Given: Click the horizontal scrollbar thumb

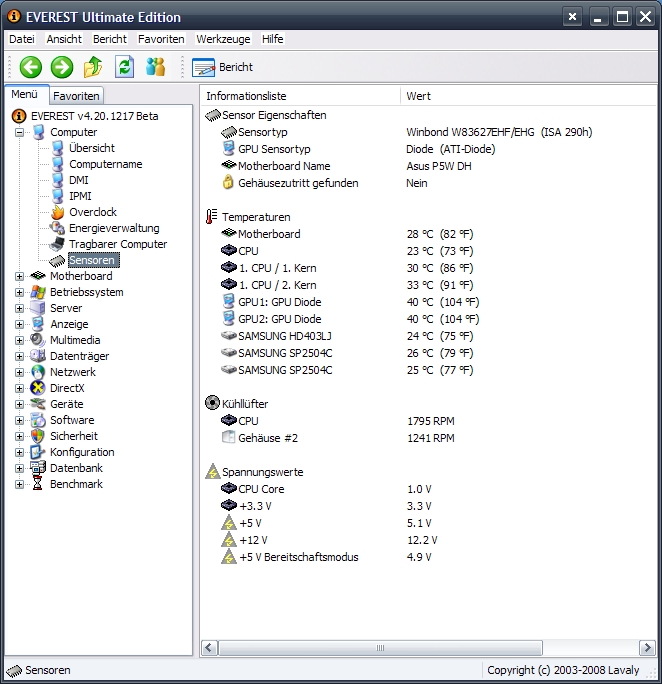Looking at the screenshot, I should point(380,648).
